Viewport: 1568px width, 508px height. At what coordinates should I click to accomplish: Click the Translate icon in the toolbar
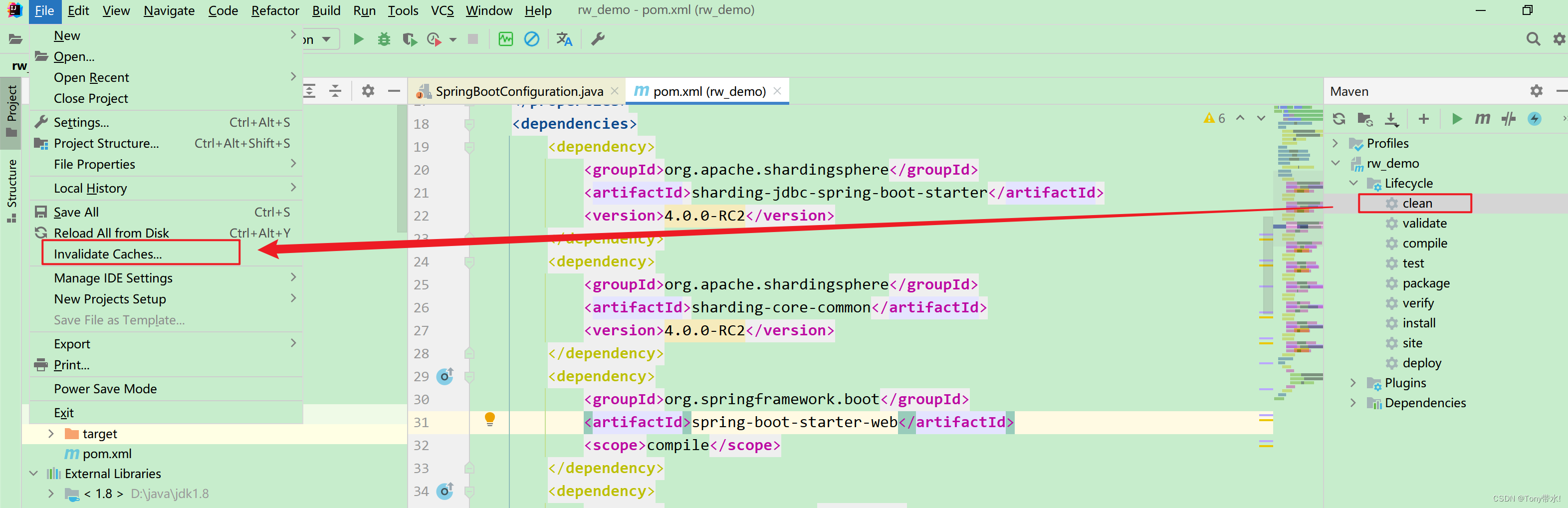click(564, 39)
